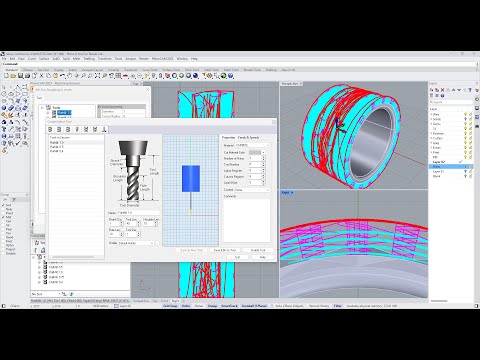Click Help in the Create/Select Tool dialog

point(263,257)
